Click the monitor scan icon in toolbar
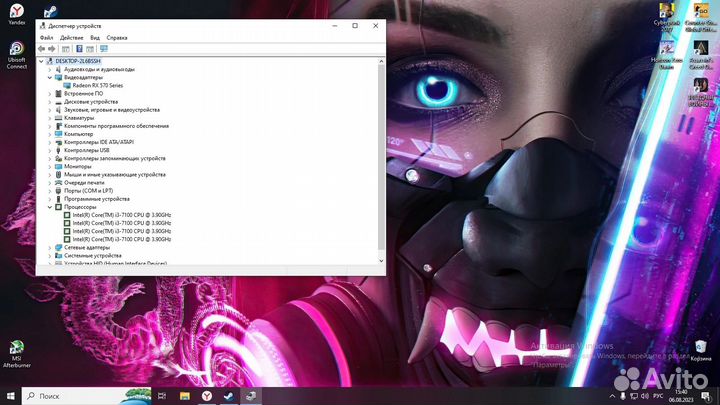The height and width of the screenshot is (405, 720). [x=104, y=48]
